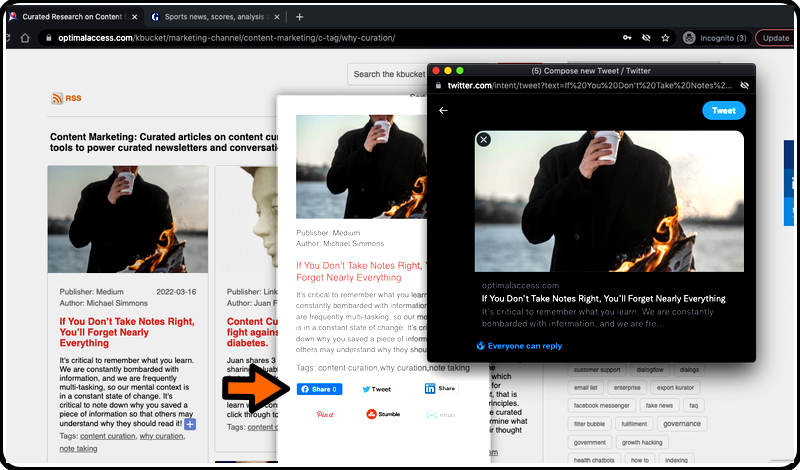The width and height of the screenshot is (800, 470).
Task: Click the note taking tag link
Action: click(x=78, y=449)
